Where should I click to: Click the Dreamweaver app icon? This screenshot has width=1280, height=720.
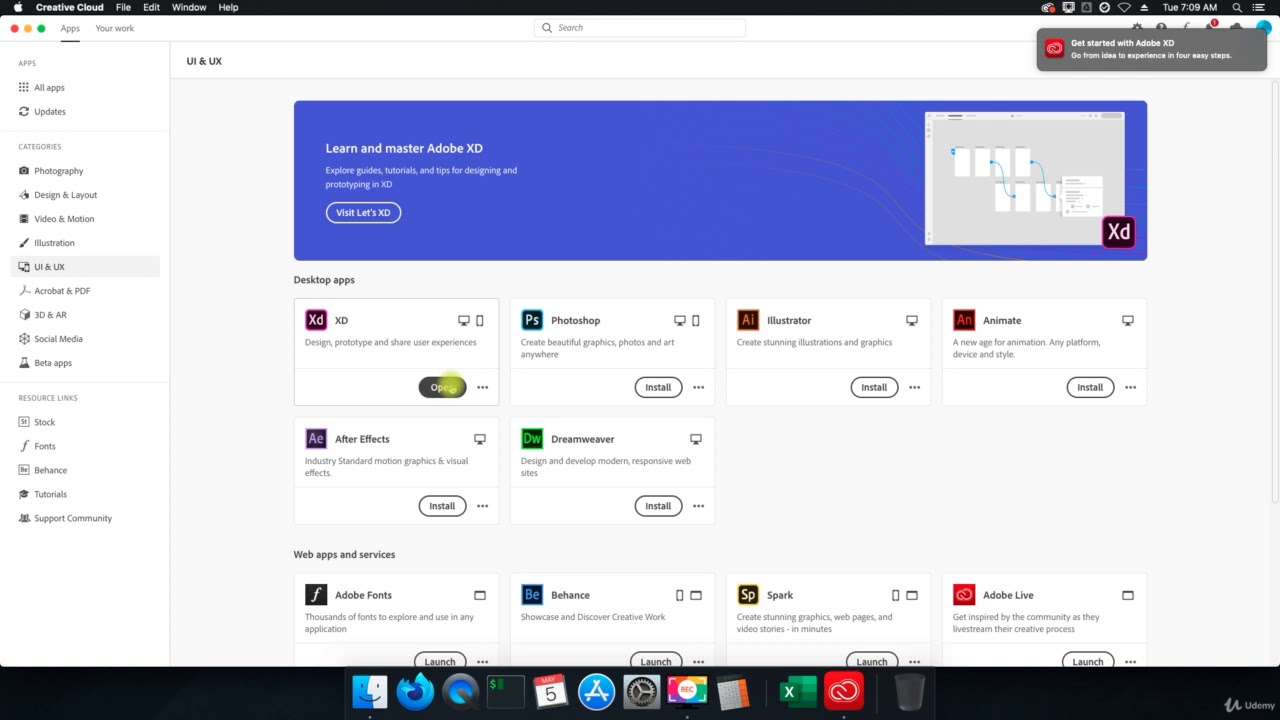[x=532, y=439]
